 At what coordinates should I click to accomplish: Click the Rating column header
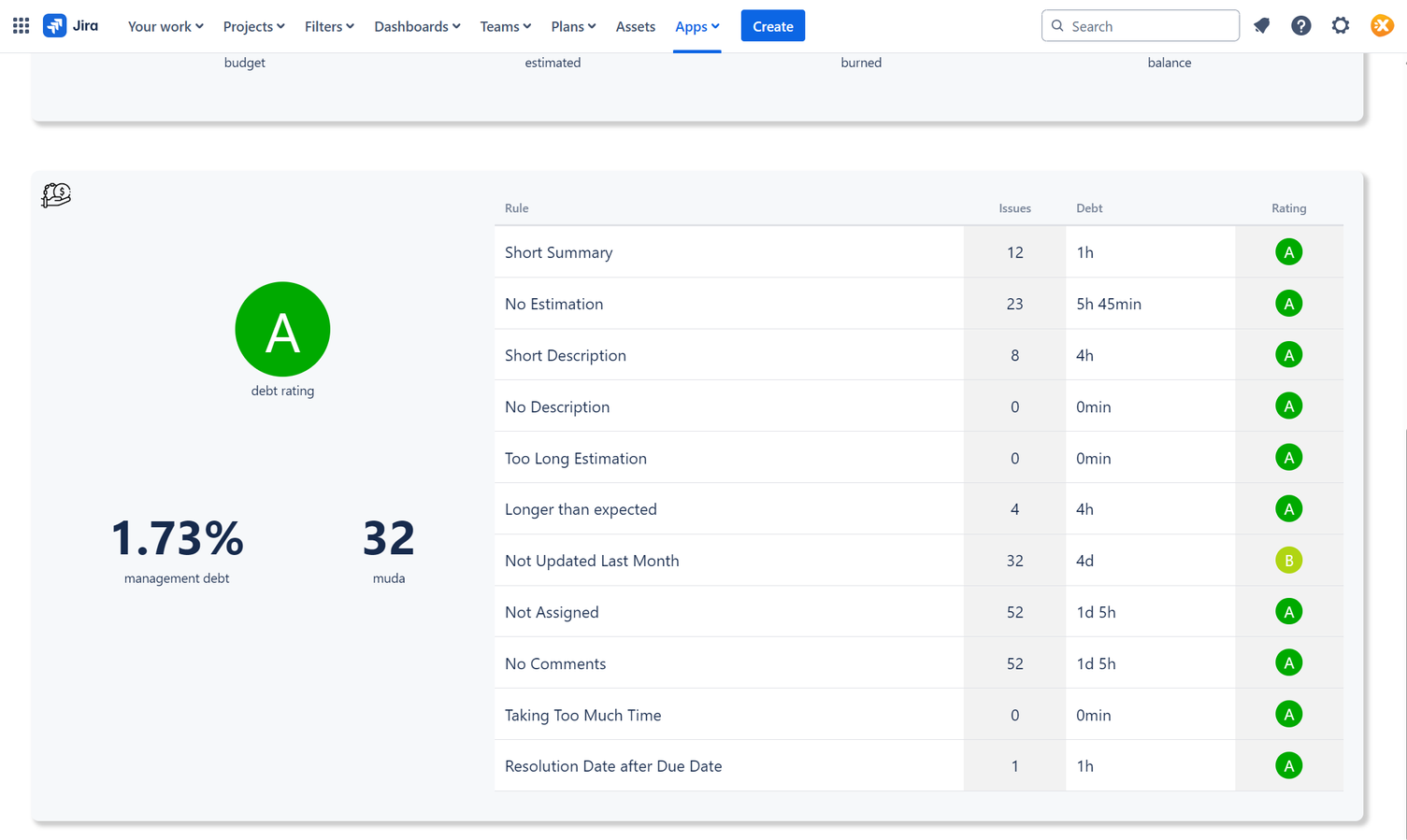[x=1288, y=208]
